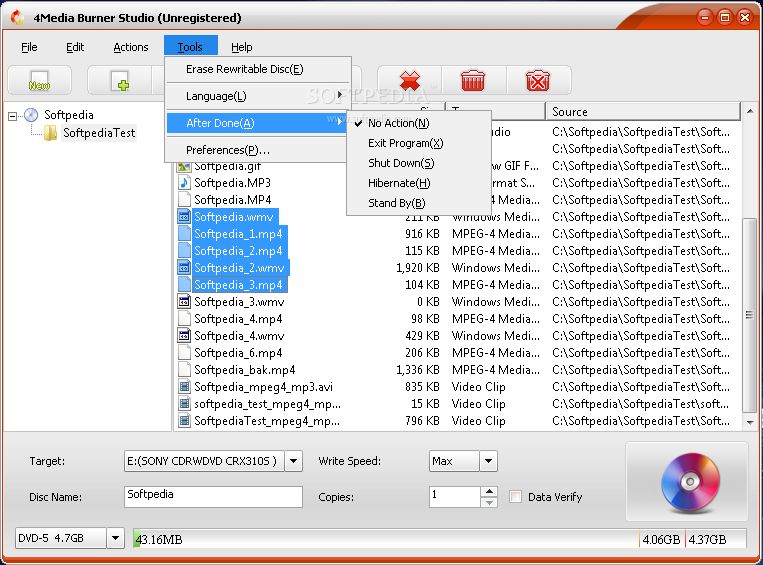Viewport: 763px width, 565px height.
Task: Click the Softpedia_2.wmv file icon
Action: [x=184, y=268]
